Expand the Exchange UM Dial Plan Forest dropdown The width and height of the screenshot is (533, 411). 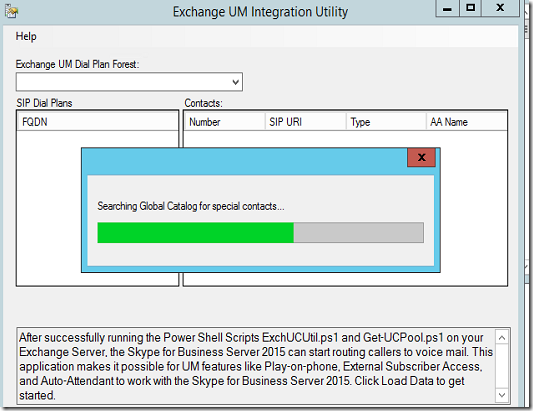[x=235, y=82]
